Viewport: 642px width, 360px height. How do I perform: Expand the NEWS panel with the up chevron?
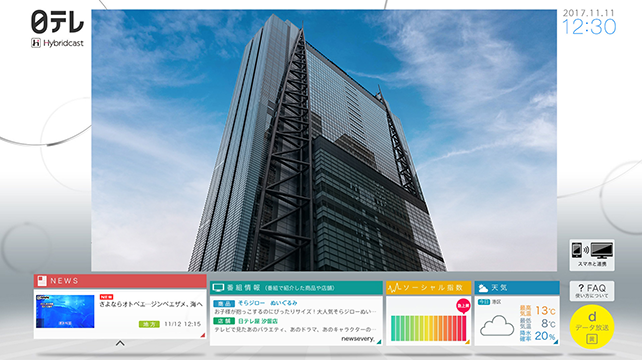click(120, 343)
